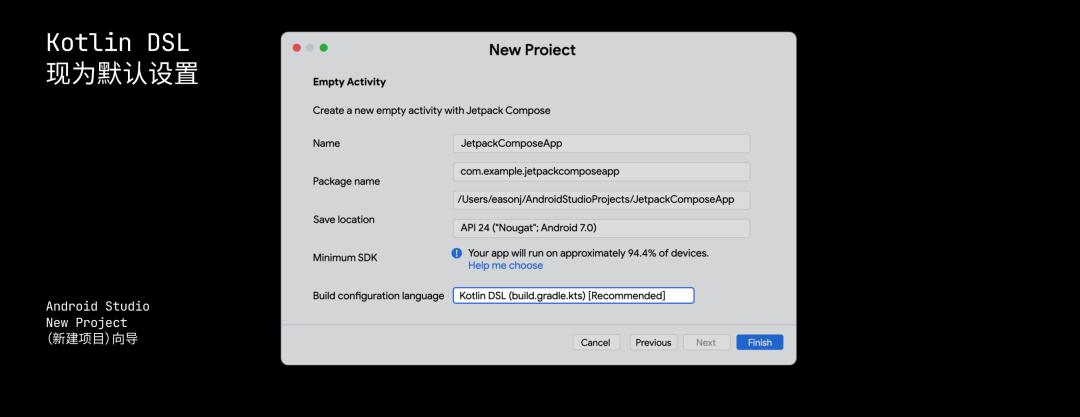The height and width of the screenshot is (417, 1080).
Task: Click the Save location label
Action: coord(344,219)
